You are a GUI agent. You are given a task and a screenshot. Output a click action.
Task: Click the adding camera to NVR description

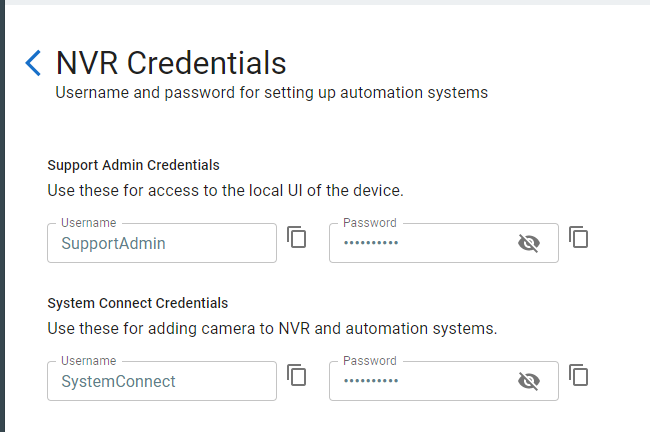[272, 327]
